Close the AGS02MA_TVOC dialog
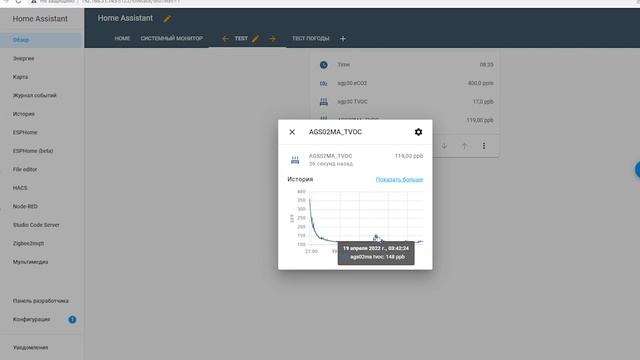This screenshot has height=360, width=640. 292,132
